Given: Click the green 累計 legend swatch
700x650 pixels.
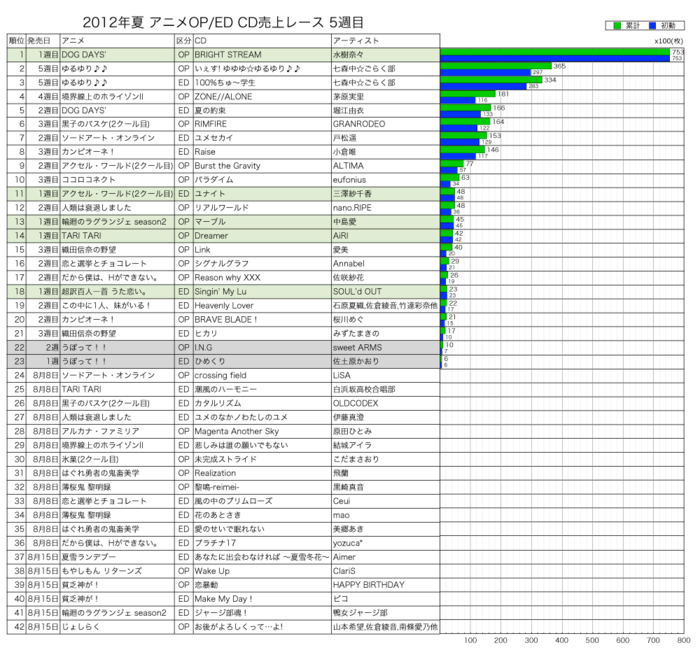Looking at the screenshot, I should click(617, 26).
